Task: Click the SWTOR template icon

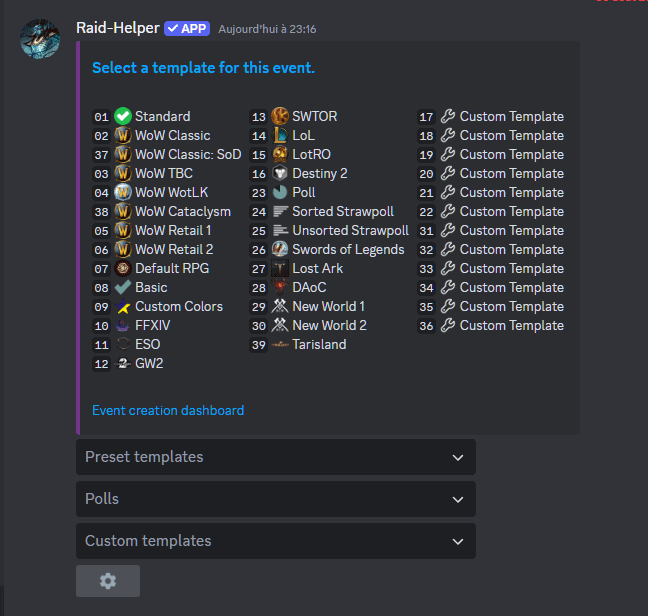Action: (280, 116)
